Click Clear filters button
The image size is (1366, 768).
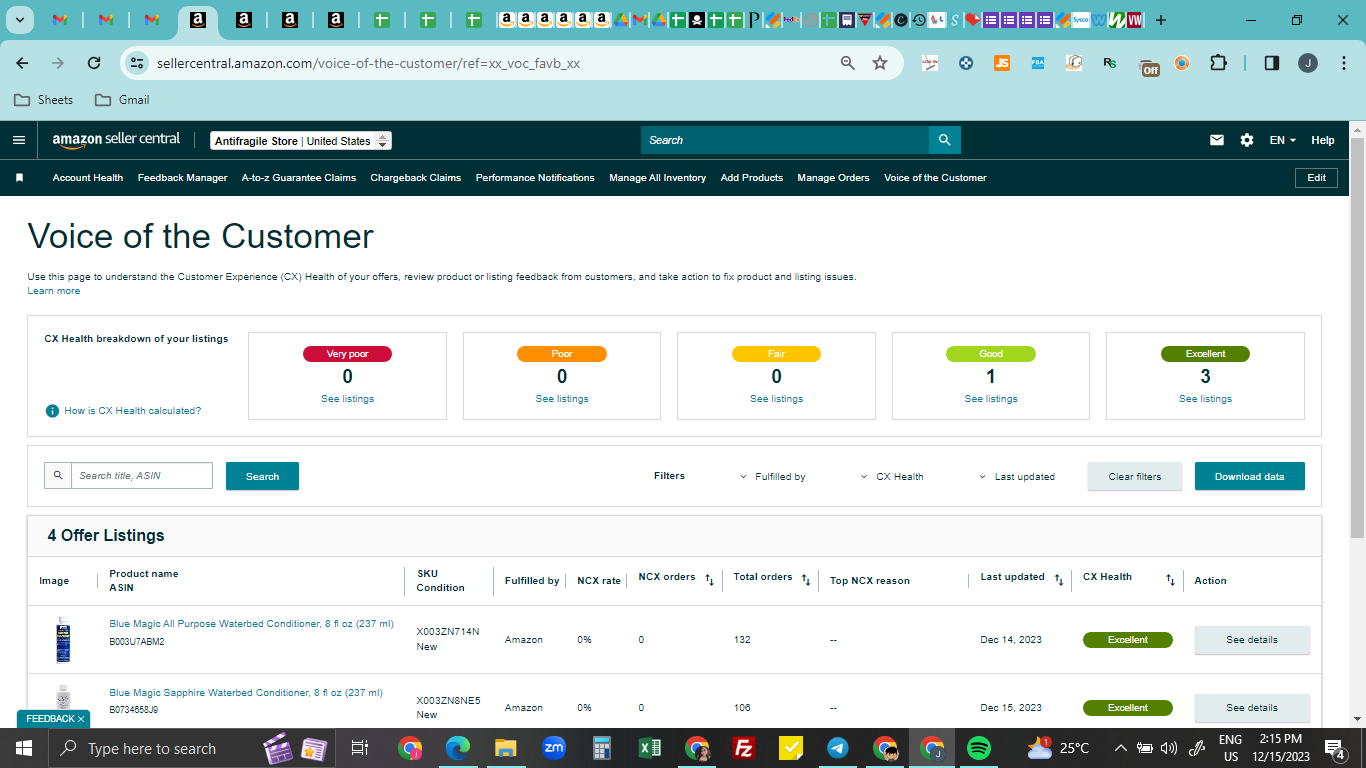[x=1135, y=476]
